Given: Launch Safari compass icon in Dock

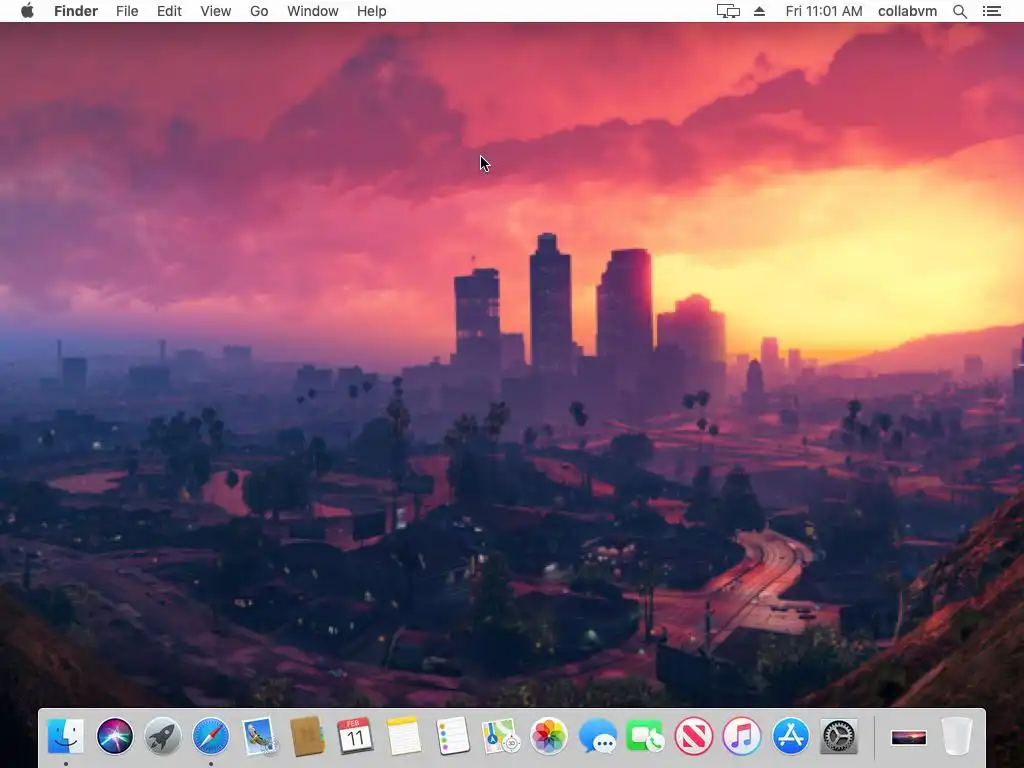Looking at the screenshot, I should point(211,736).
